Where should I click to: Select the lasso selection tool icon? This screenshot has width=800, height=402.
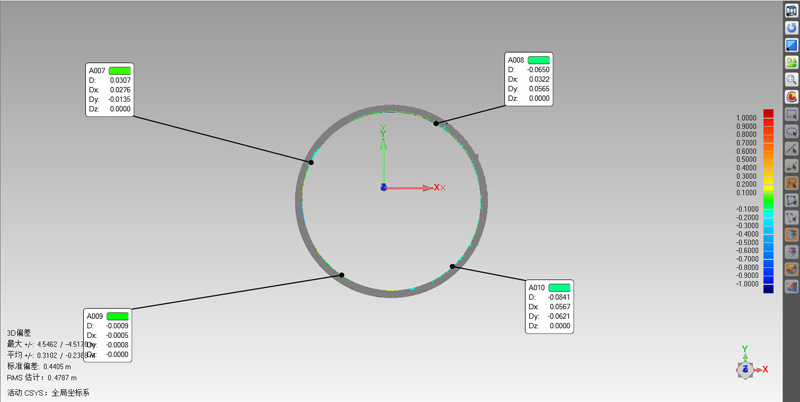pyautogui.click(x=791, y=132)
